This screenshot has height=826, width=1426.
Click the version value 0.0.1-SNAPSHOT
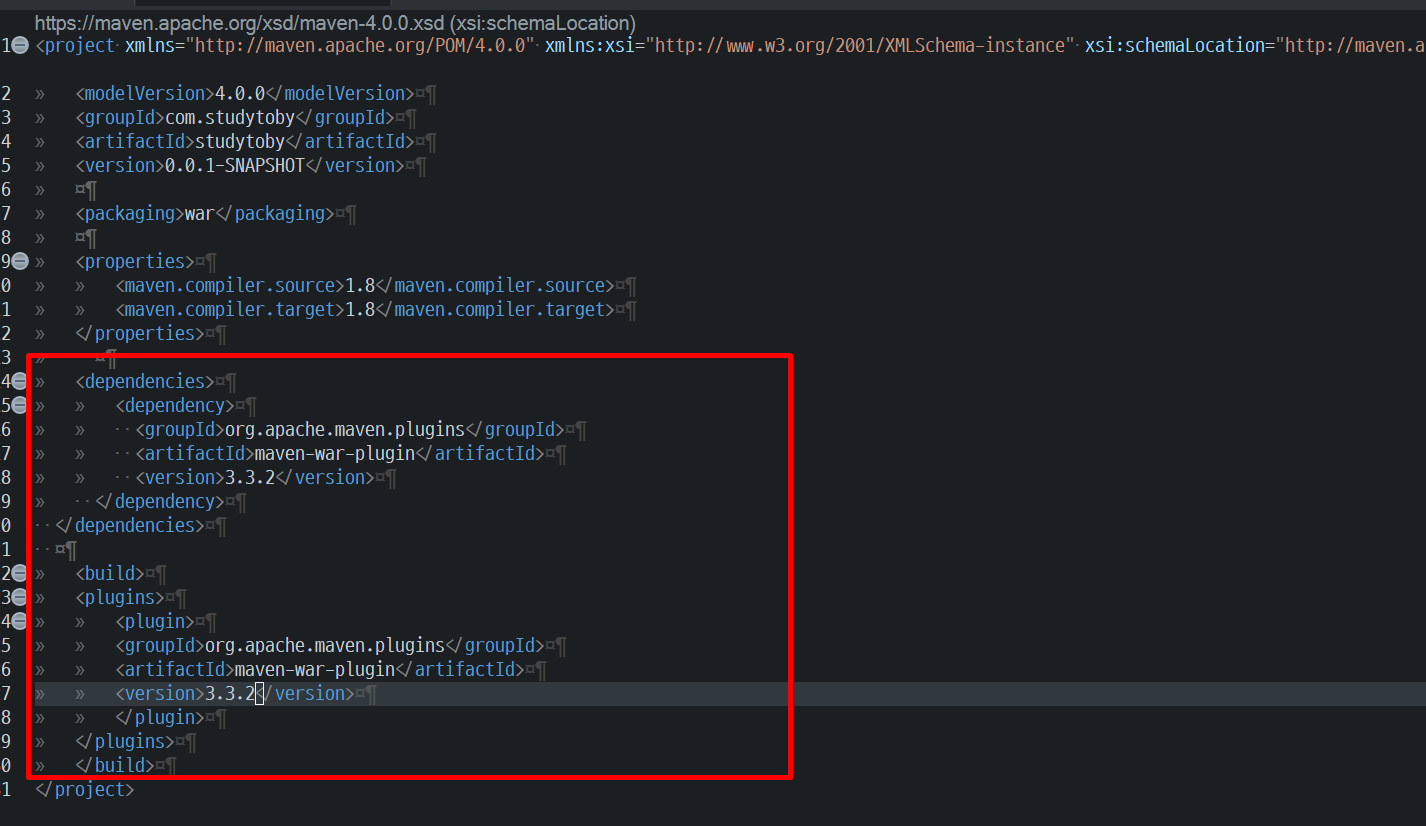click(x=235, y=165)
